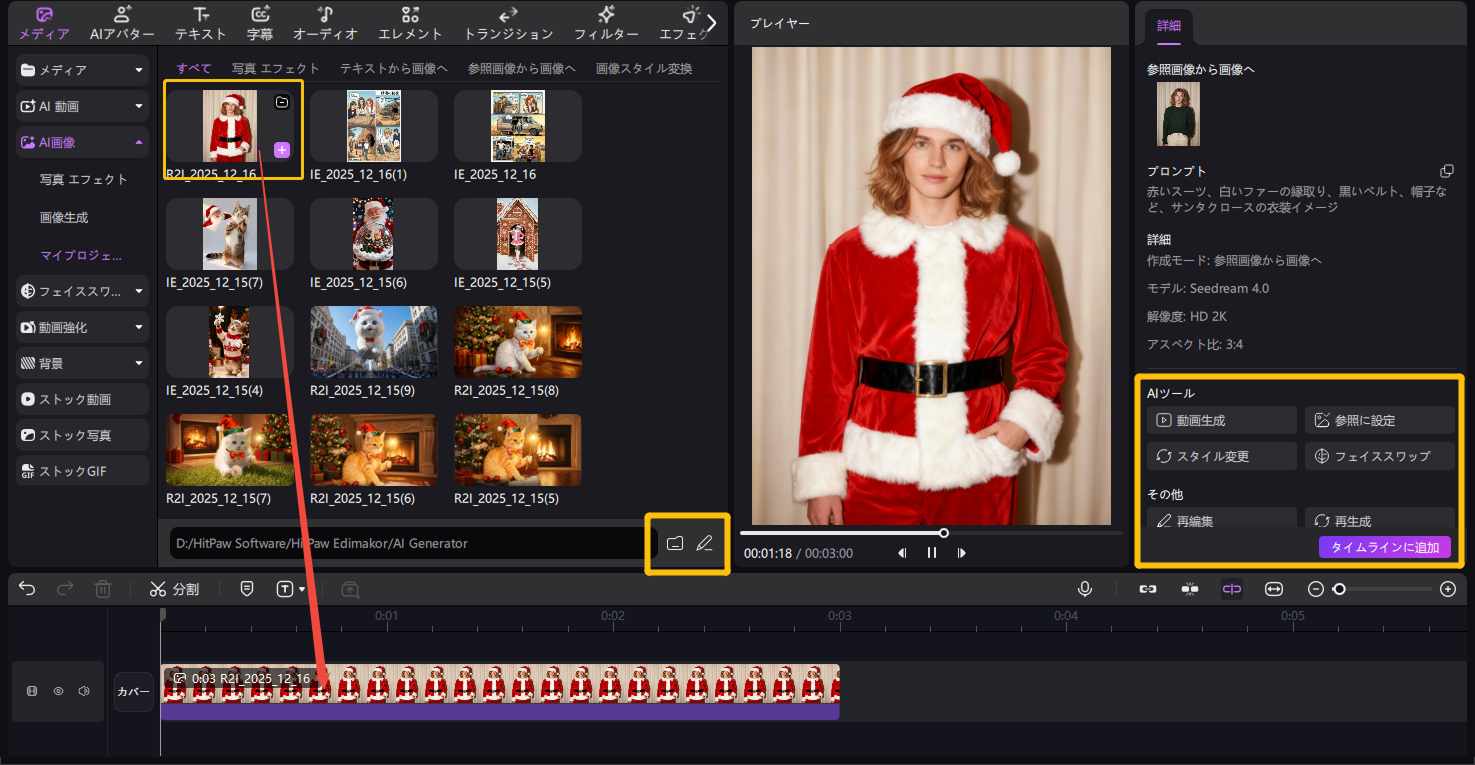Viewport: 1475px width, 765px height.
Task: Expand the 動画強化 sidebar section
Action: [139, 327]
